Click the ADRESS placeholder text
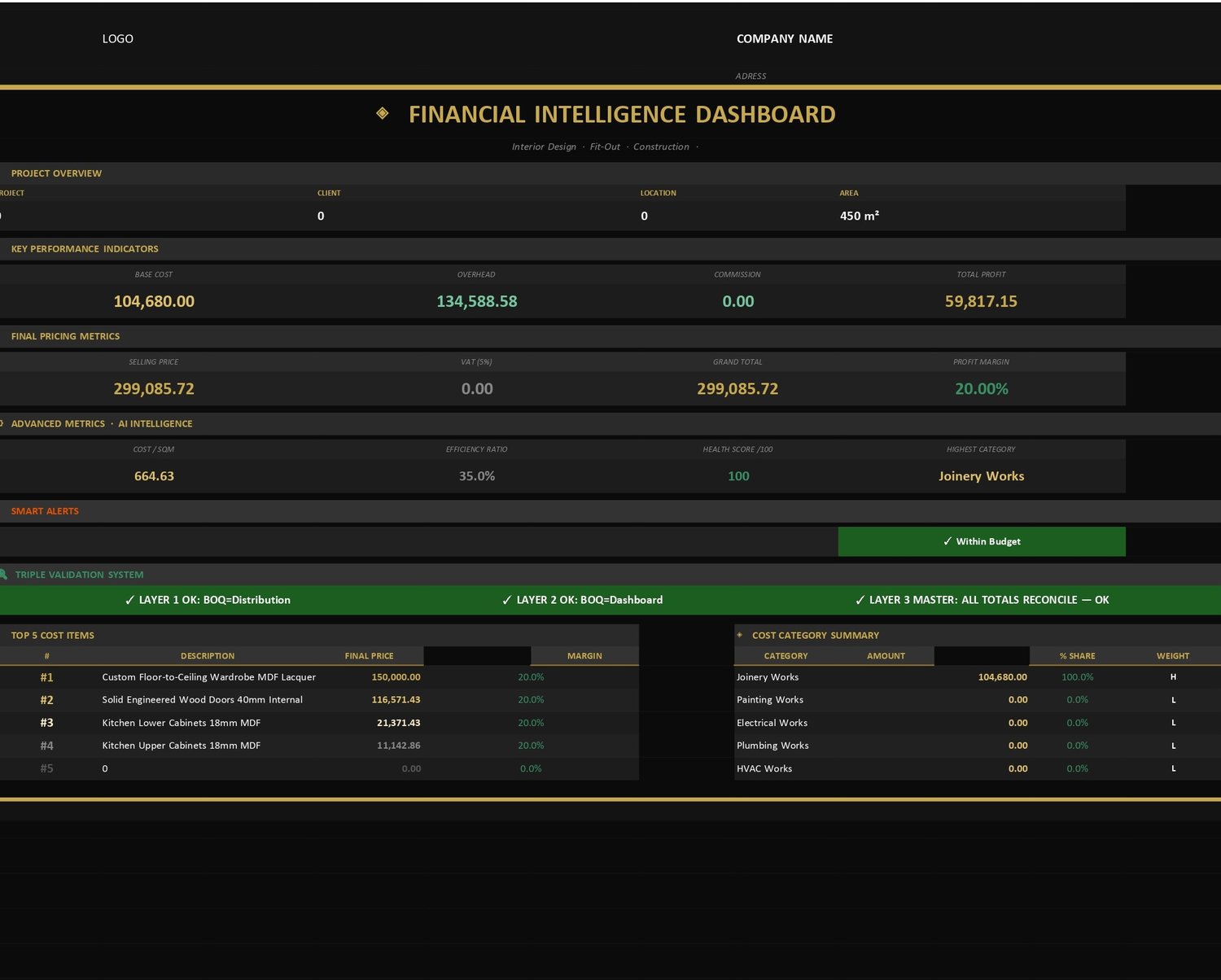1221x980 pixels. 751,76
